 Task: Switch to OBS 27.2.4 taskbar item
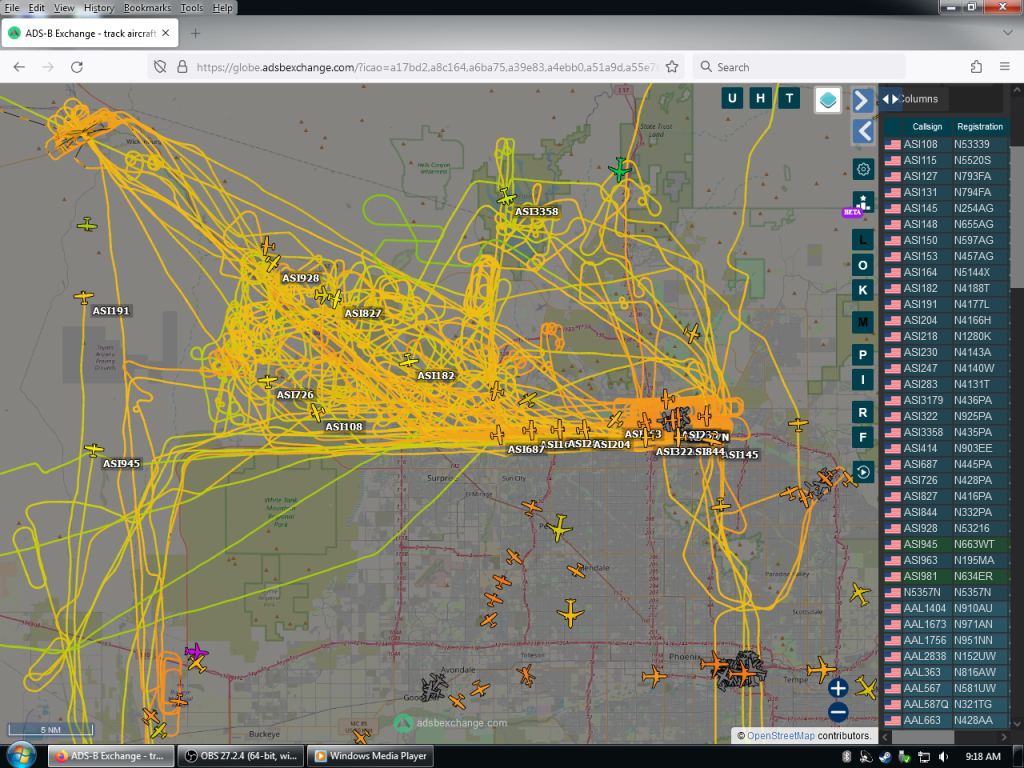pyautogui.click(x=240, y=756)
